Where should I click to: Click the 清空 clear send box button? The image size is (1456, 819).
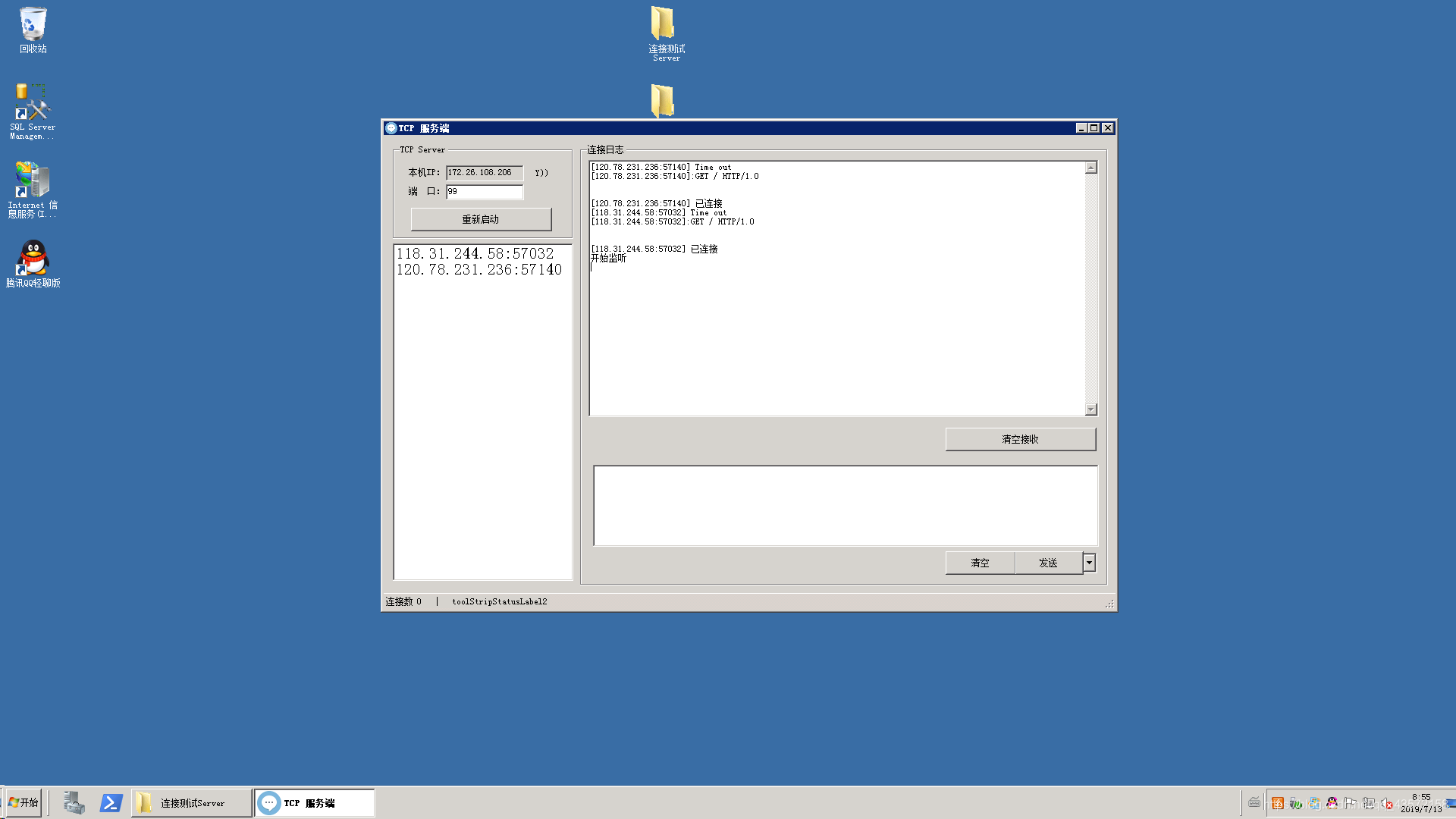pos(980,563)
